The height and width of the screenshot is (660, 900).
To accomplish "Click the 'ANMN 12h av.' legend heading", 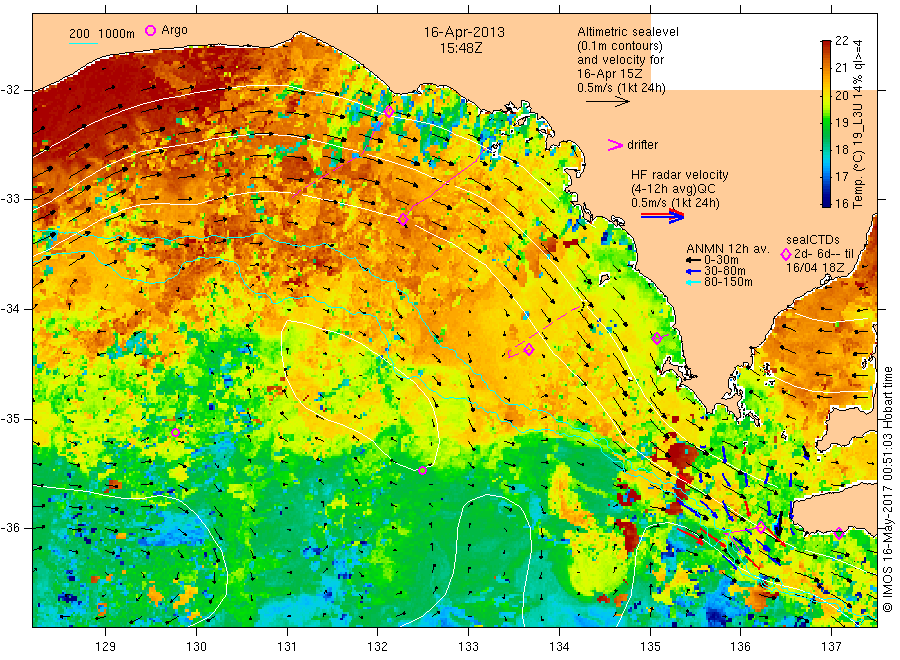I will tap(727, 249).
